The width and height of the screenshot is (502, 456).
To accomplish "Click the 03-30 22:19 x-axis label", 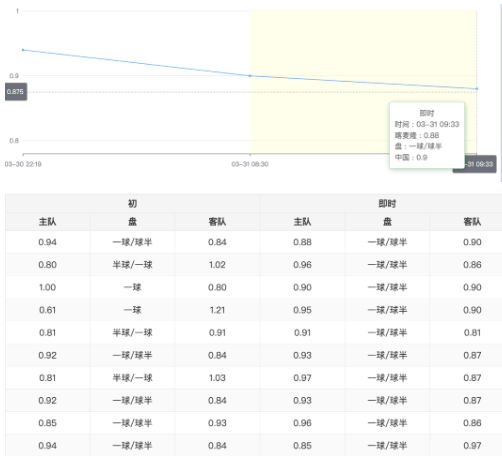I will tap(23, 164).
